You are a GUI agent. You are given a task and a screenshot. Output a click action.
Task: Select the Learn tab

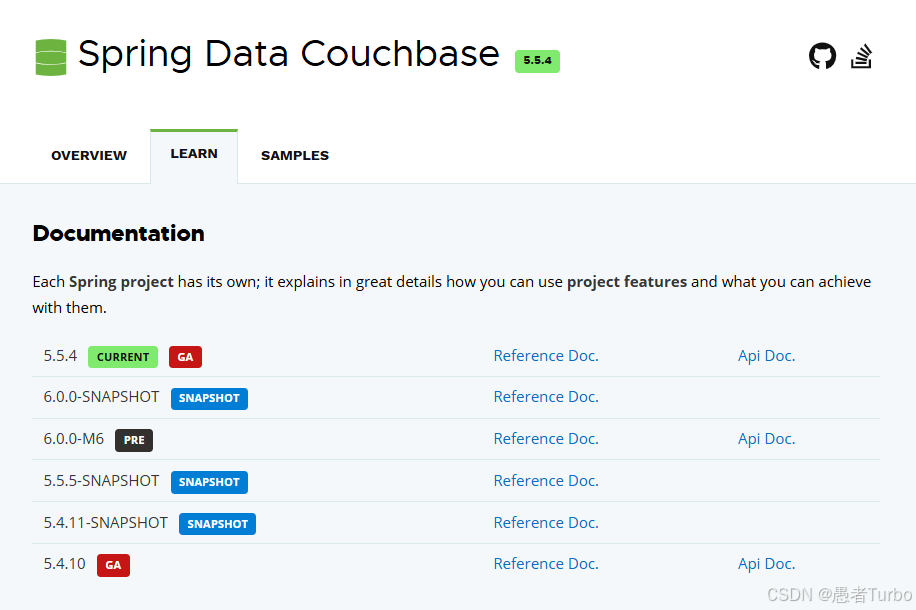(x=194, y=154)
